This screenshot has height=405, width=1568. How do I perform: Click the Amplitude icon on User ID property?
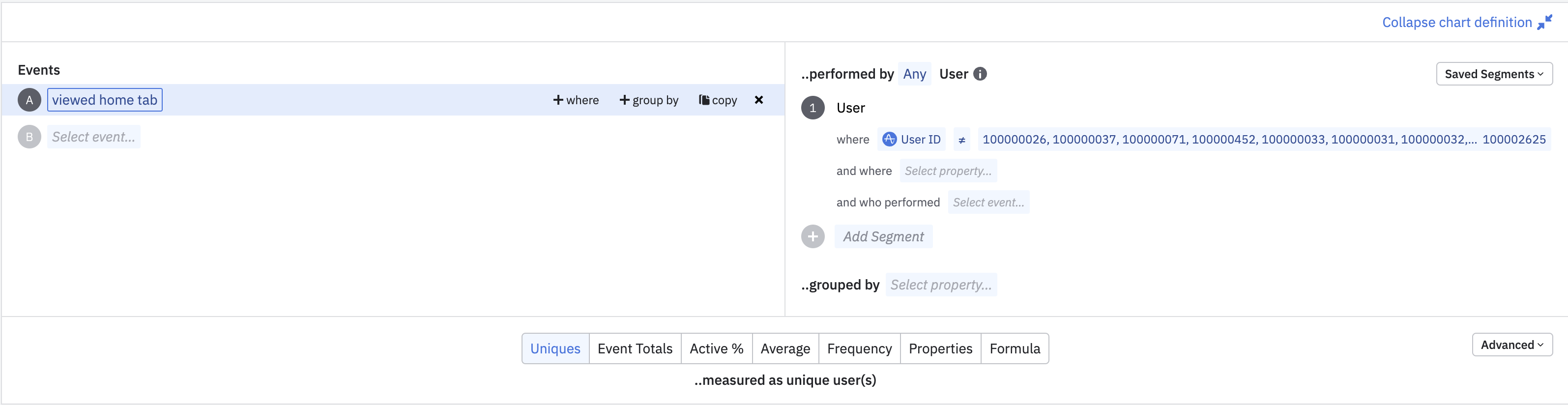(889, 140)
